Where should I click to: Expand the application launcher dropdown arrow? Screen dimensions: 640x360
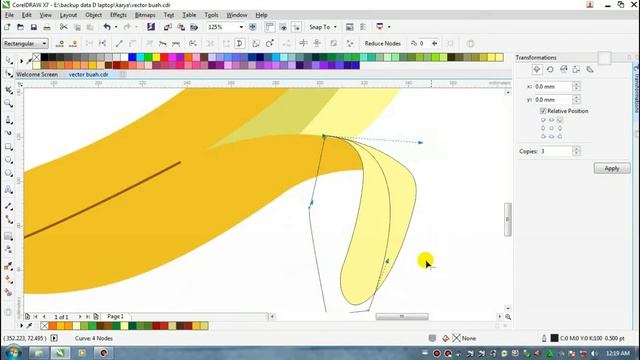pyautogui.click(x=389, y=27)
